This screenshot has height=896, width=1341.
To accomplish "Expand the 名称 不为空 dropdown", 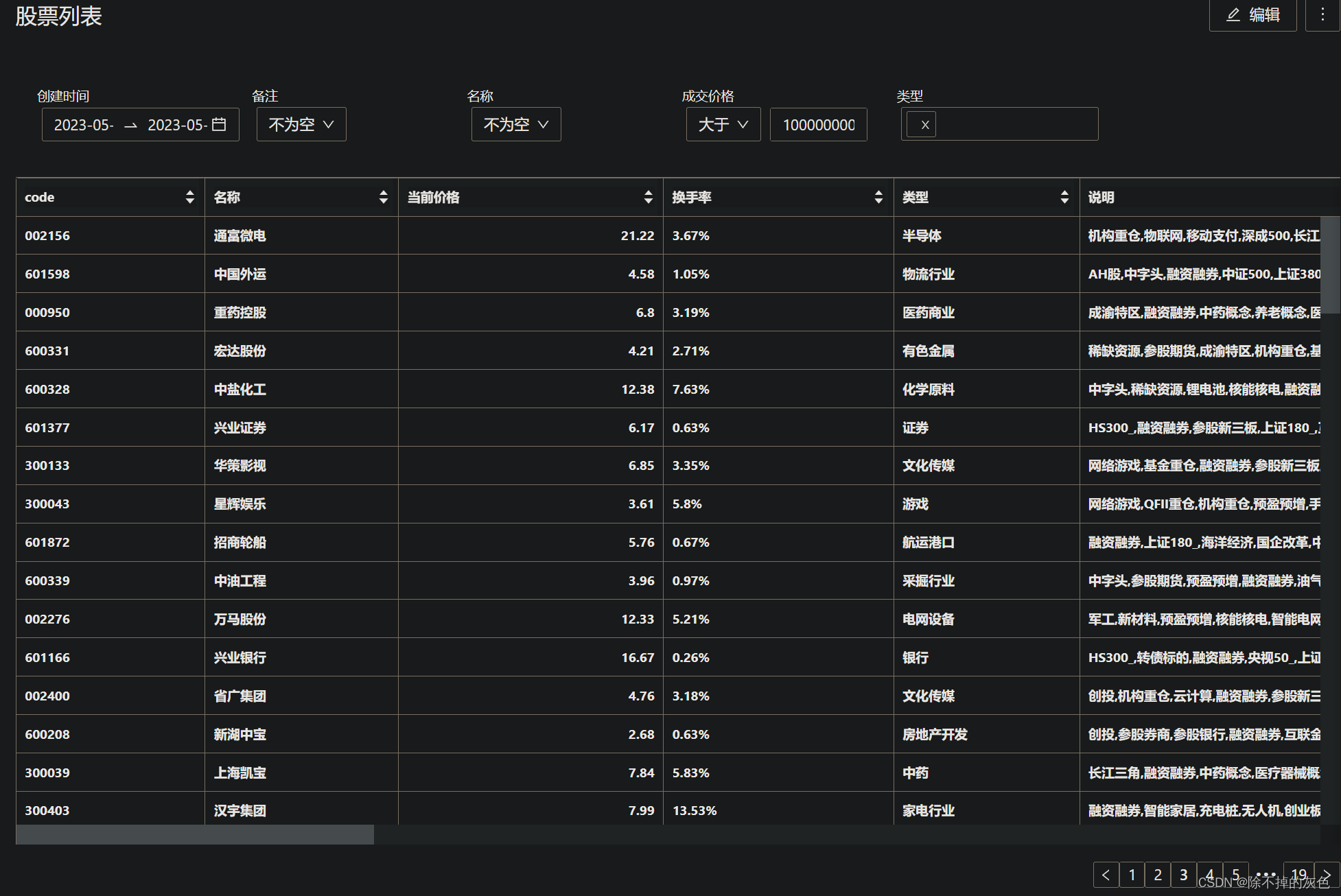I will (516, 124).
